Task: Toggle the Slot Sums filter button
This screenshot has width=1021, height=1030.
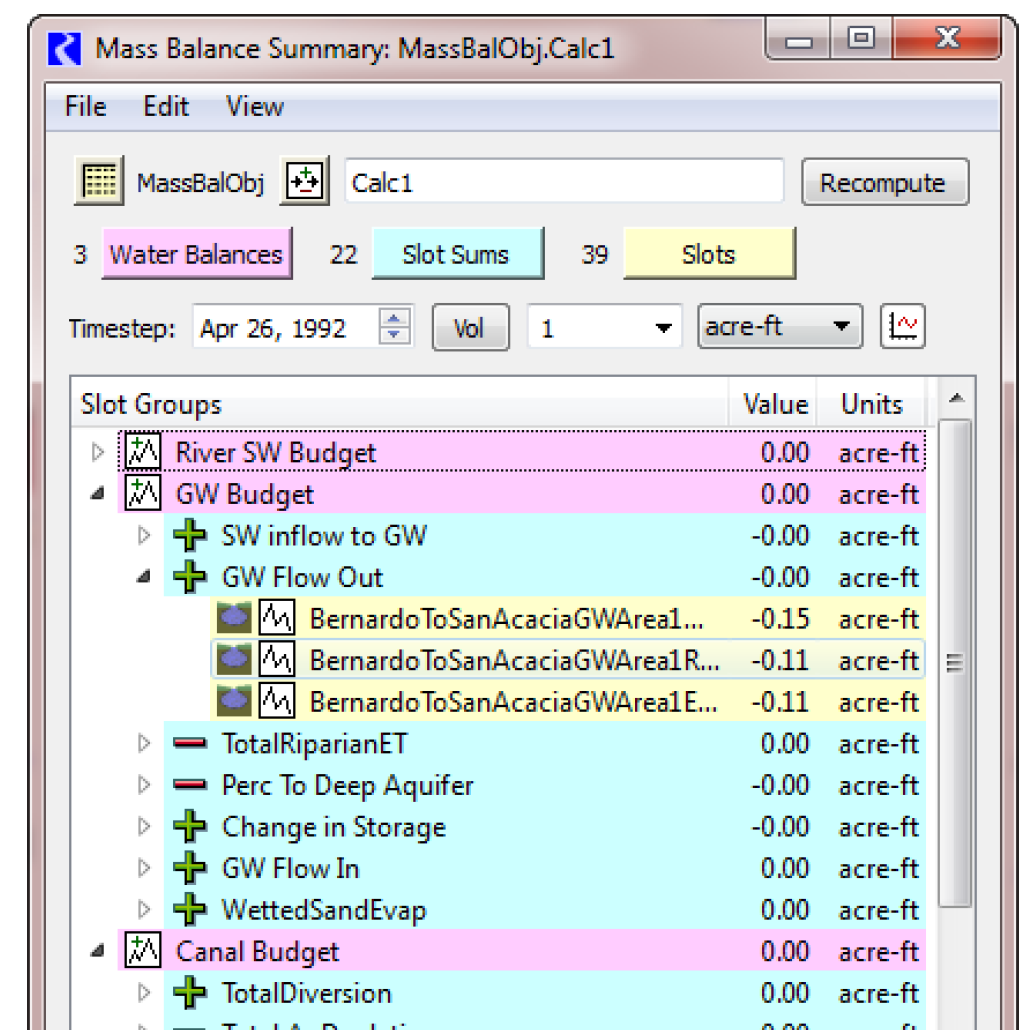Action: pyautogui.click(x=457, y=255)
